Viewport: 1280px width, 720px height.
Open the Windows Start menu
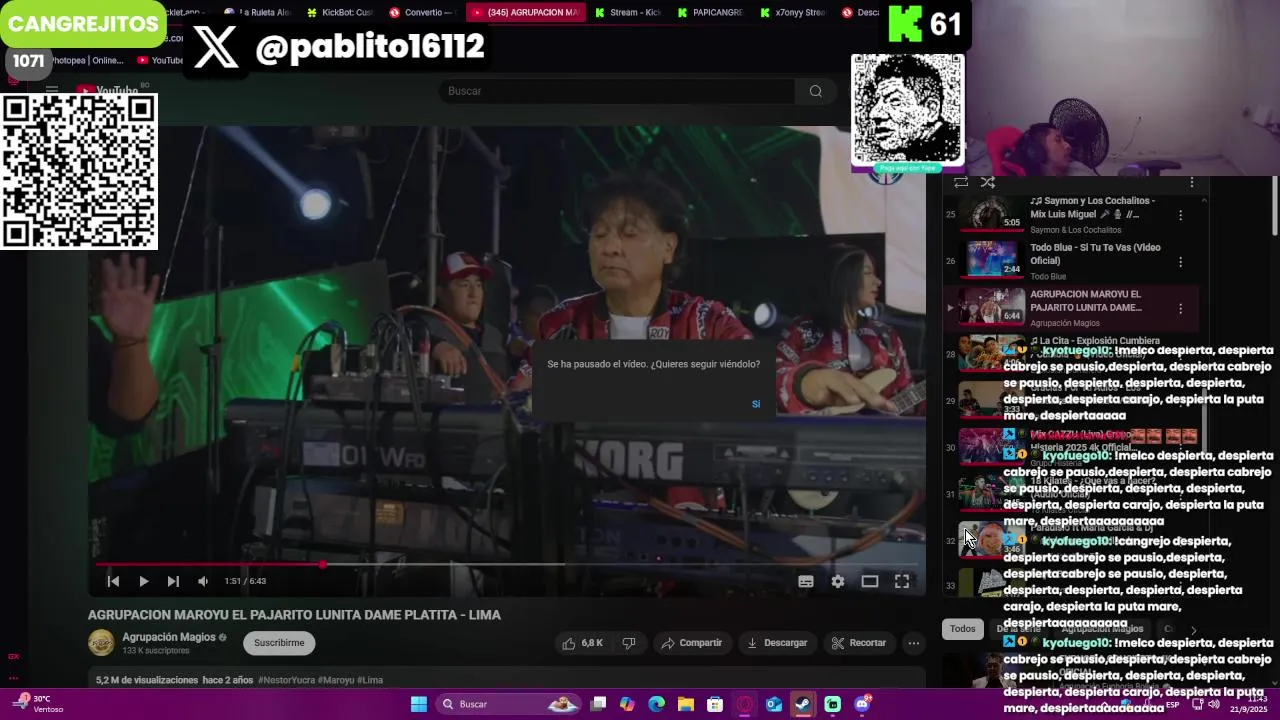[x=419, y=704]
